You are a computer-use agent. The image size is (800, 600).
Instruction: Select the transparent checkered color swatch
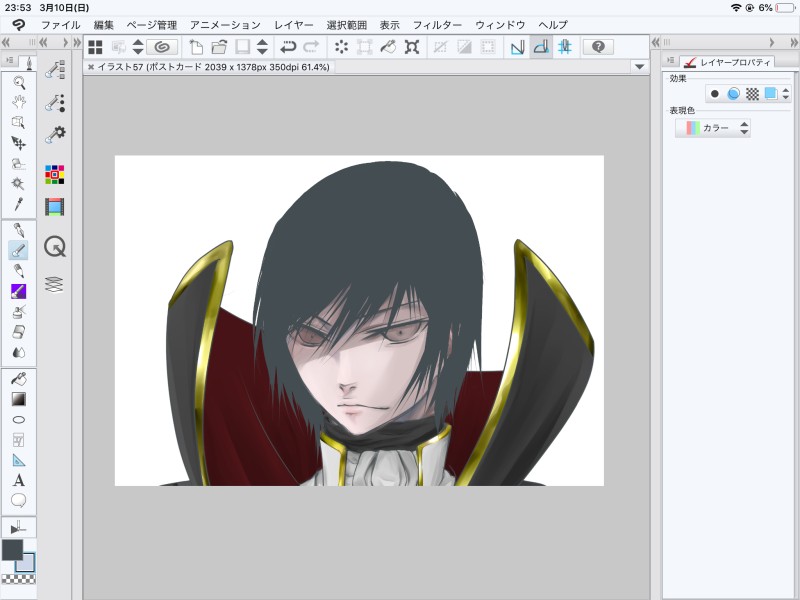point(19,579)
